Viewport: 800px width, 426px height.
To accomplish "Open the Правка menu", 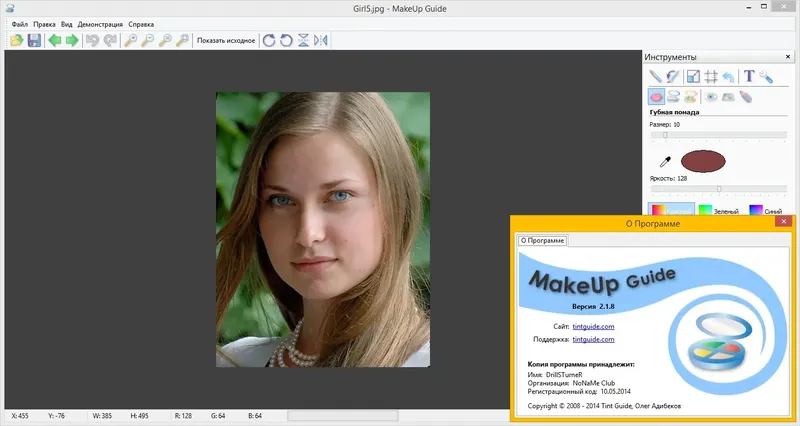I will click(44, 24).
